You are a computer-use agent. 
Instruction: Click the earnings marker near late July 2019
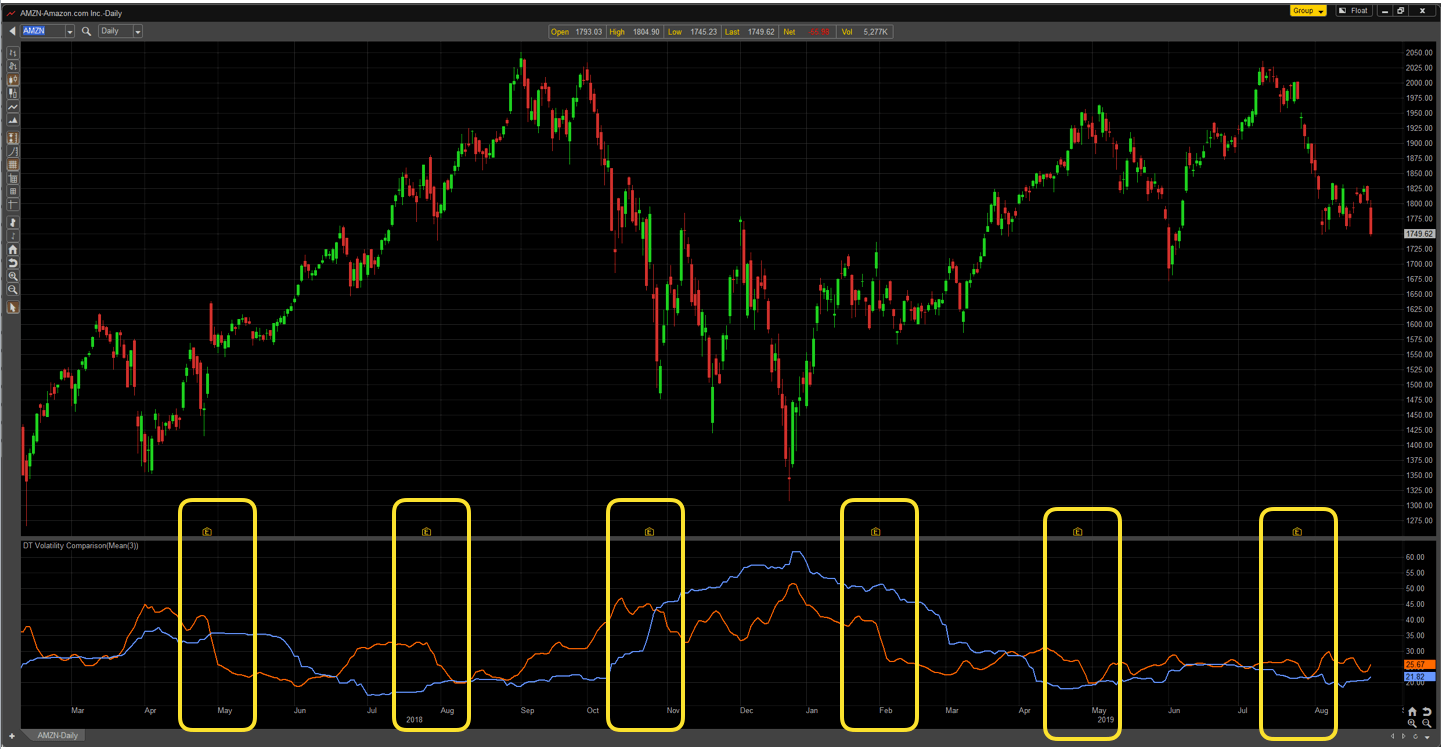pos(1297,531)
